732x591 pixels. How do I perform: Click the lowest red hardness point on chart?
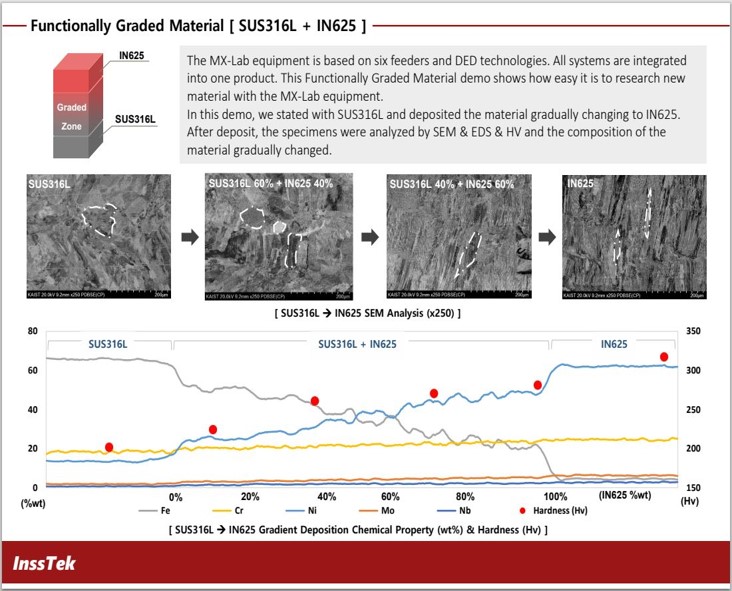click(109, 447)
